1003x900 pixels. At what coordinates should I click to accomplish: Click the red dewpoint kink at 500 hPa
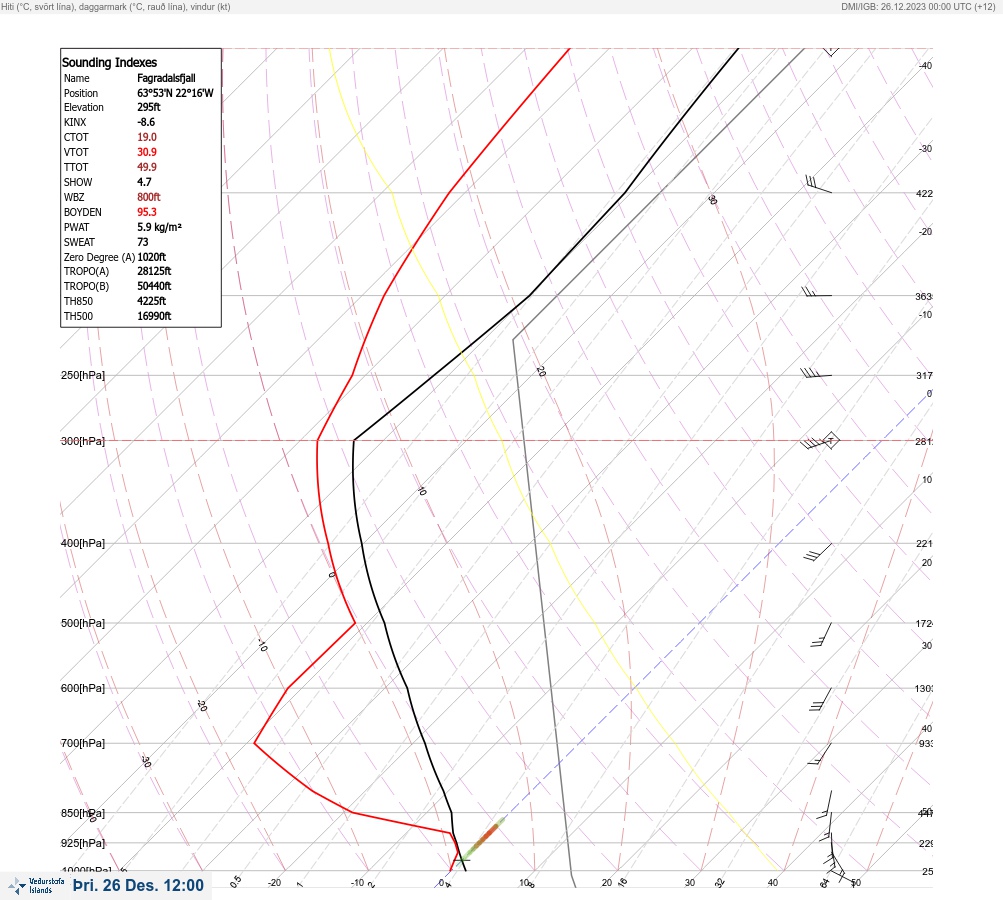(355, 622)
